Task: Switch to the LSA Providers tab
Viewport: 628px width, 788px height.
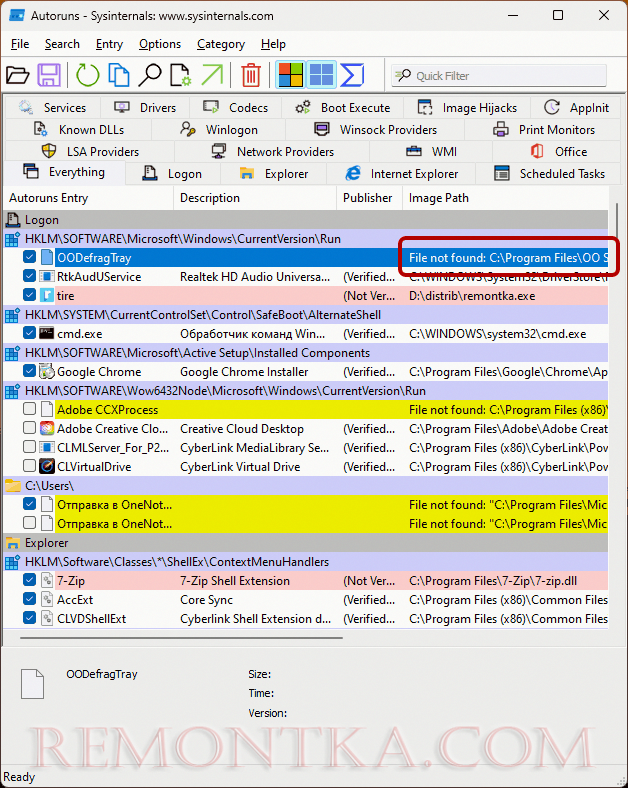Action: coord(90,152)
